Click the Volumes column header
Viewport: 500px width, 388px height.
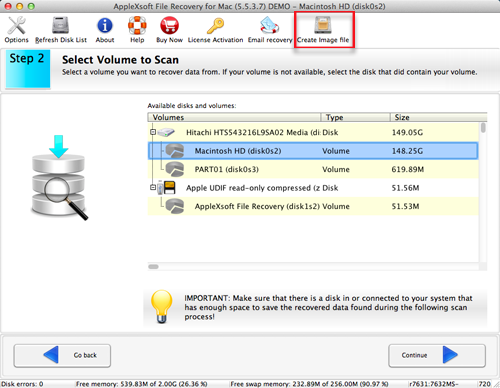(234, 117)
